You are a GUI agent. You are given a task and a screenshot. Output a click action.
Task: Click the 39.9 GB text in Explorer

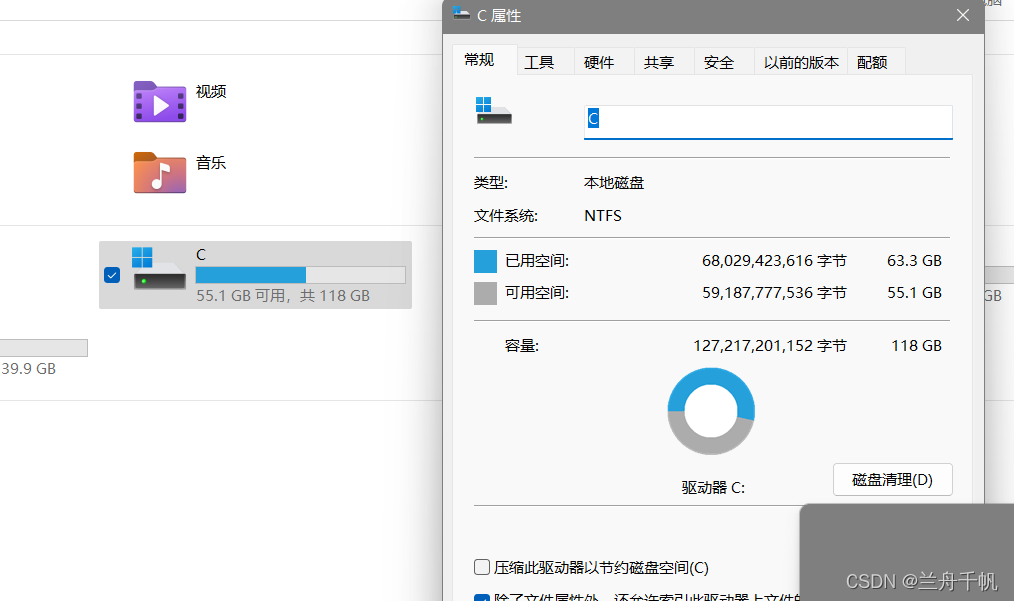28,369
